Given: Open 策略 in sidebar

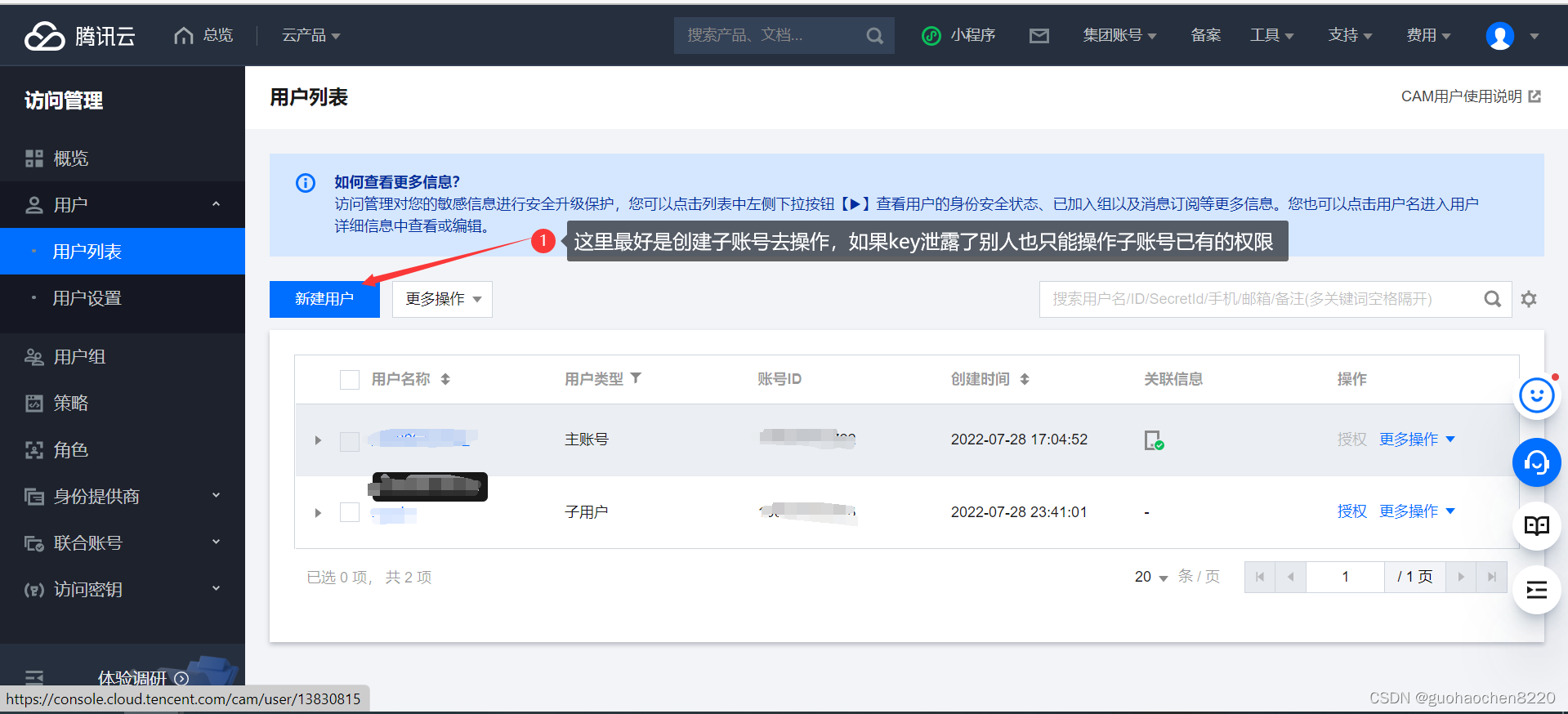Looking at the screenshot, I should pos(123,403).
